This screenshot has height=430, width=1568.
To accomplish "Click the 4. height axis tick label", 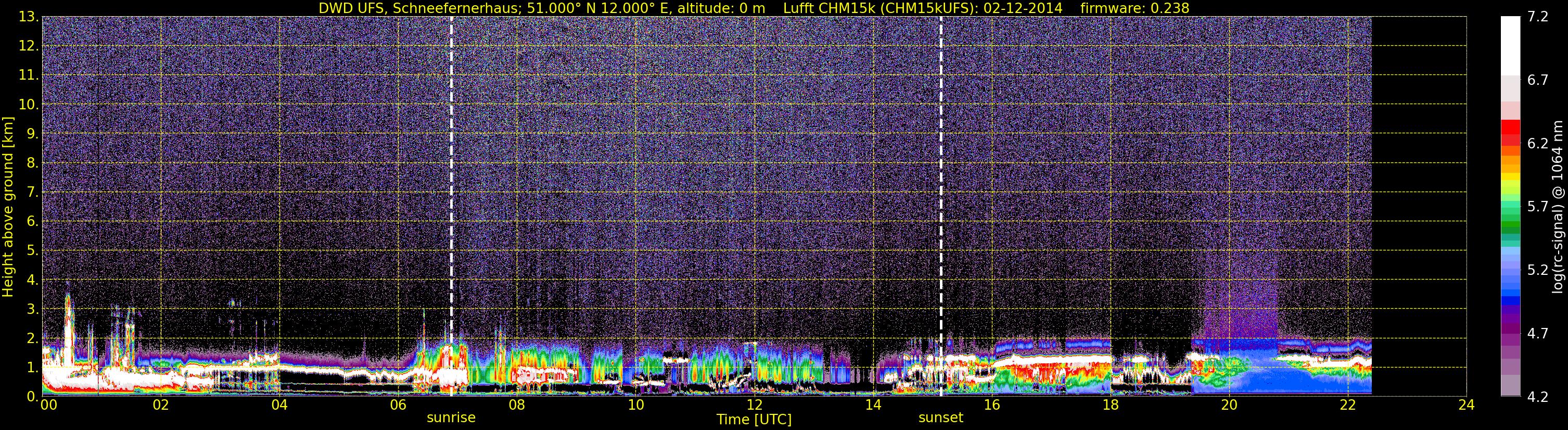I will point(33,280).
